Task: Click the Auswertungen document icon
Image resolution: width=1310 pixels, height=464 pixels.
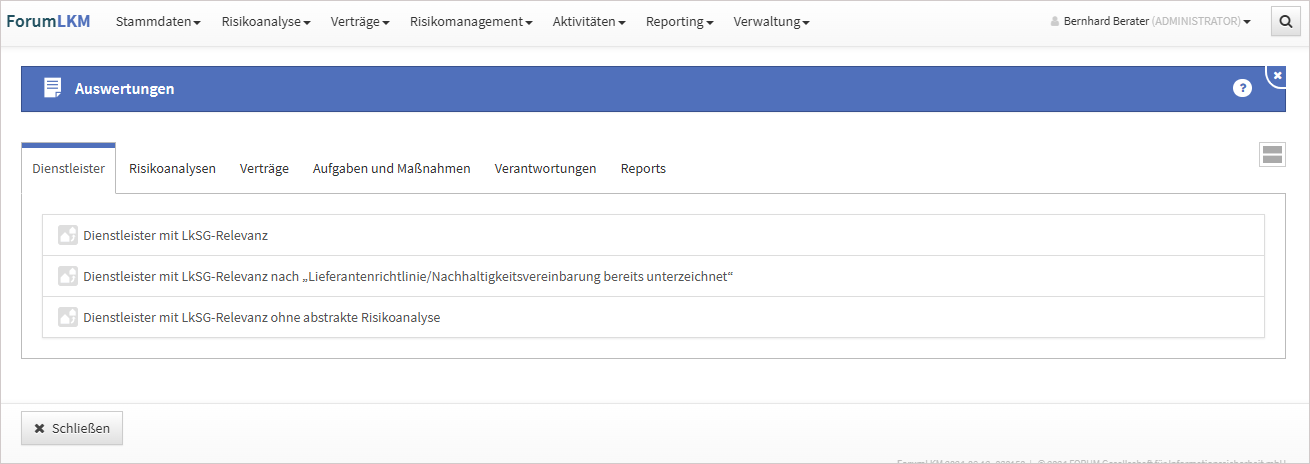Action: tap(52, 88)
